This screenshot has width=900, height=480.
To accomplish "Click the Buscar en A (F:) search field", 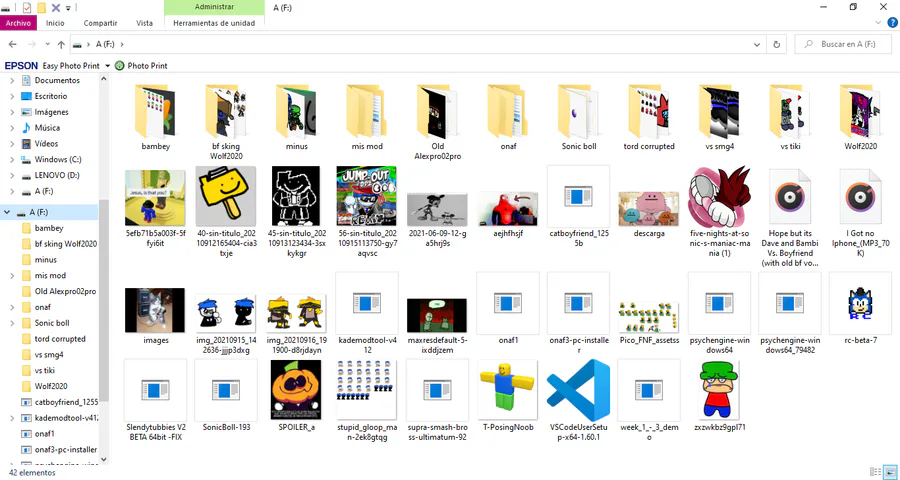I will click(843, 44).
